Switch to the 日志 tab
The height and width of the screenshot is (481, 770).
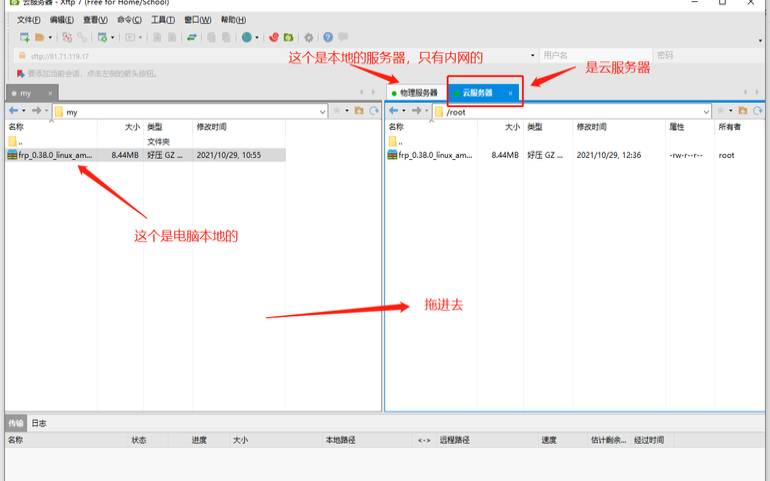tap(39, 423)
